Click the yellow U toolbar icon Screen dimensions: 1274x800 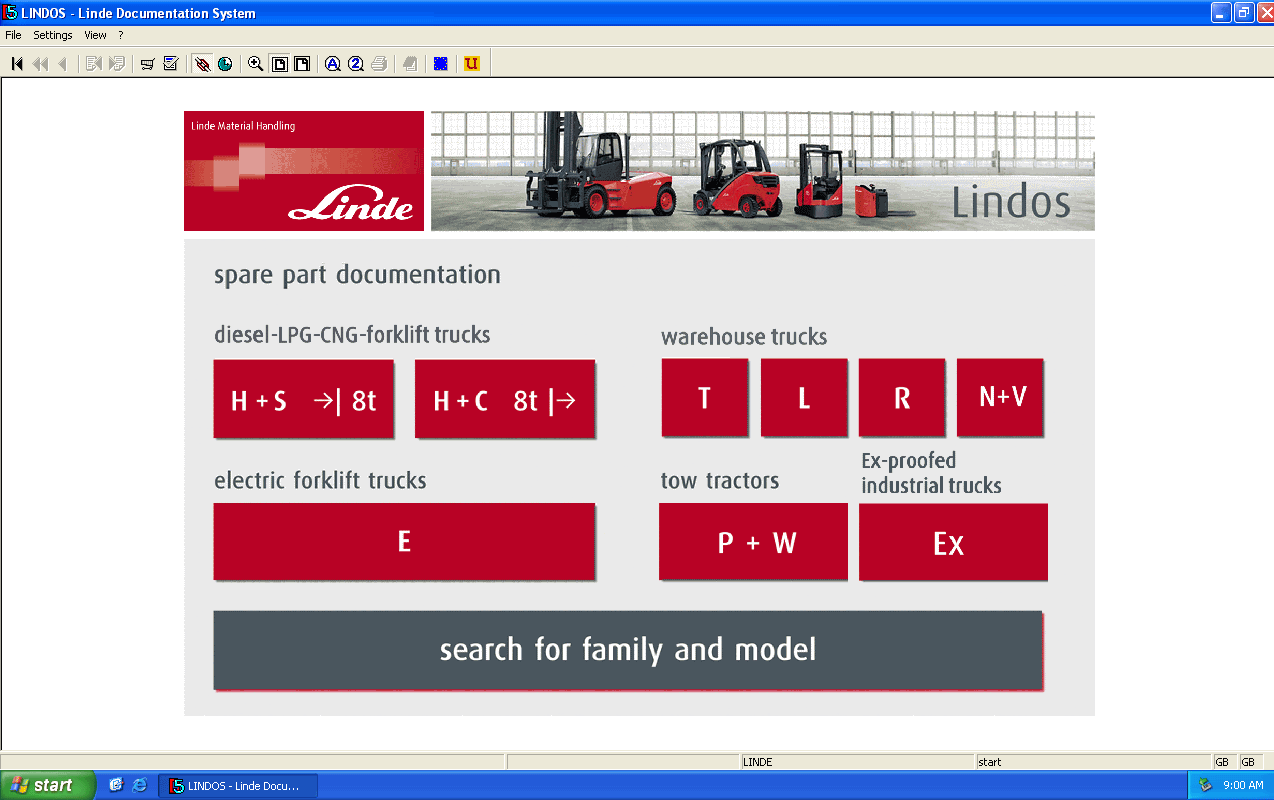coord(472,64)
